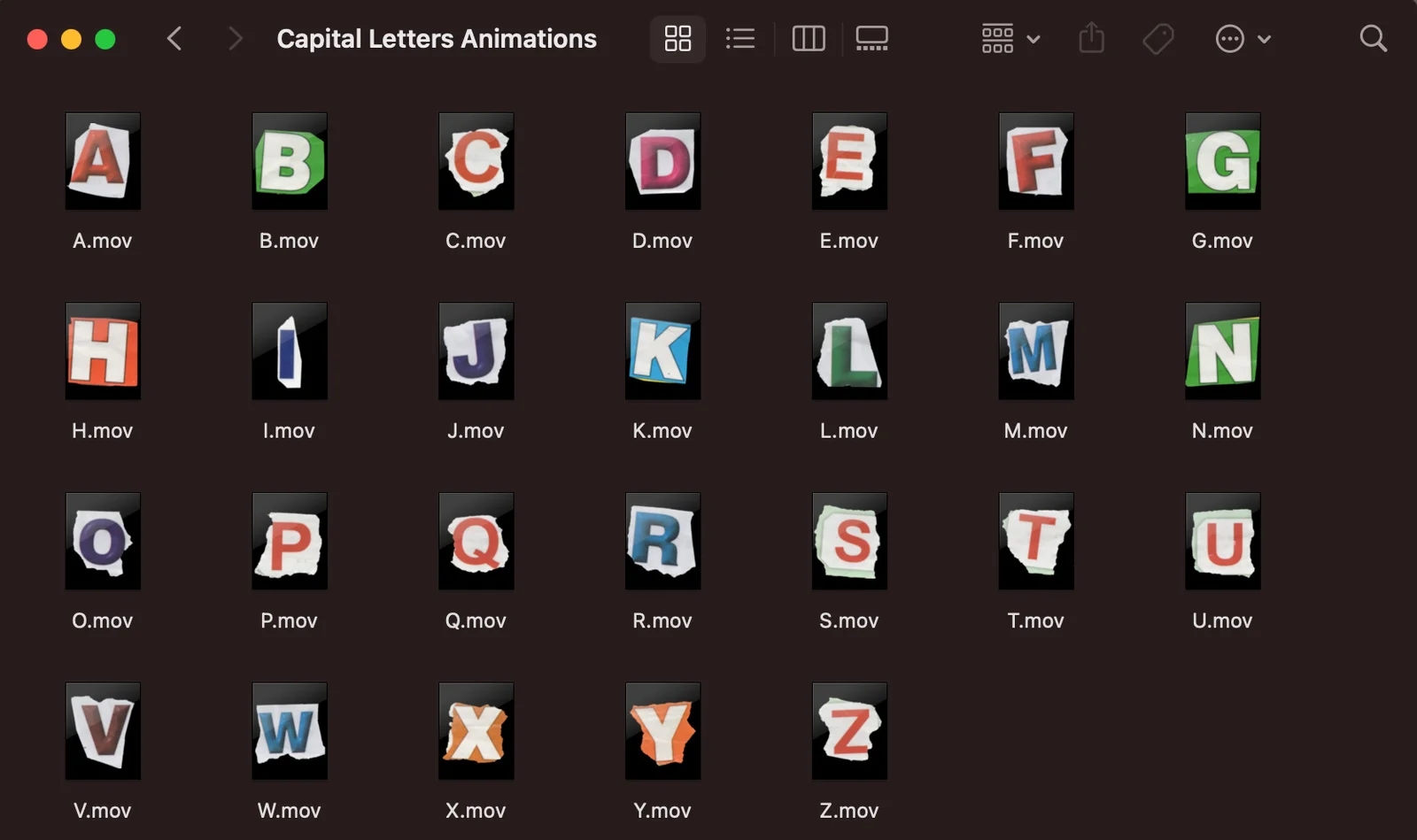Select the A.mov file thumbnail

tap(103, 161)
